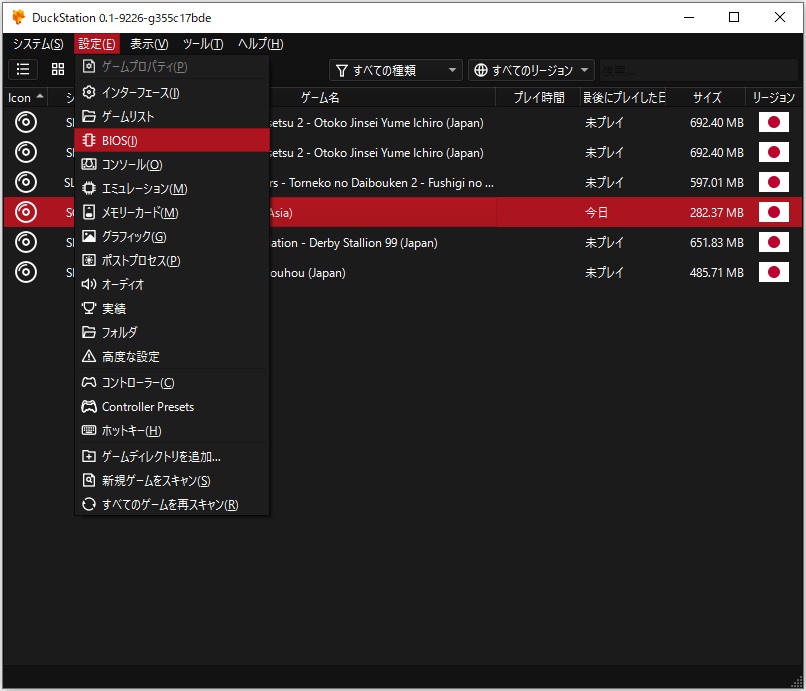
Task: Click the フォルダ folder icon
Action: pos(89,332)
